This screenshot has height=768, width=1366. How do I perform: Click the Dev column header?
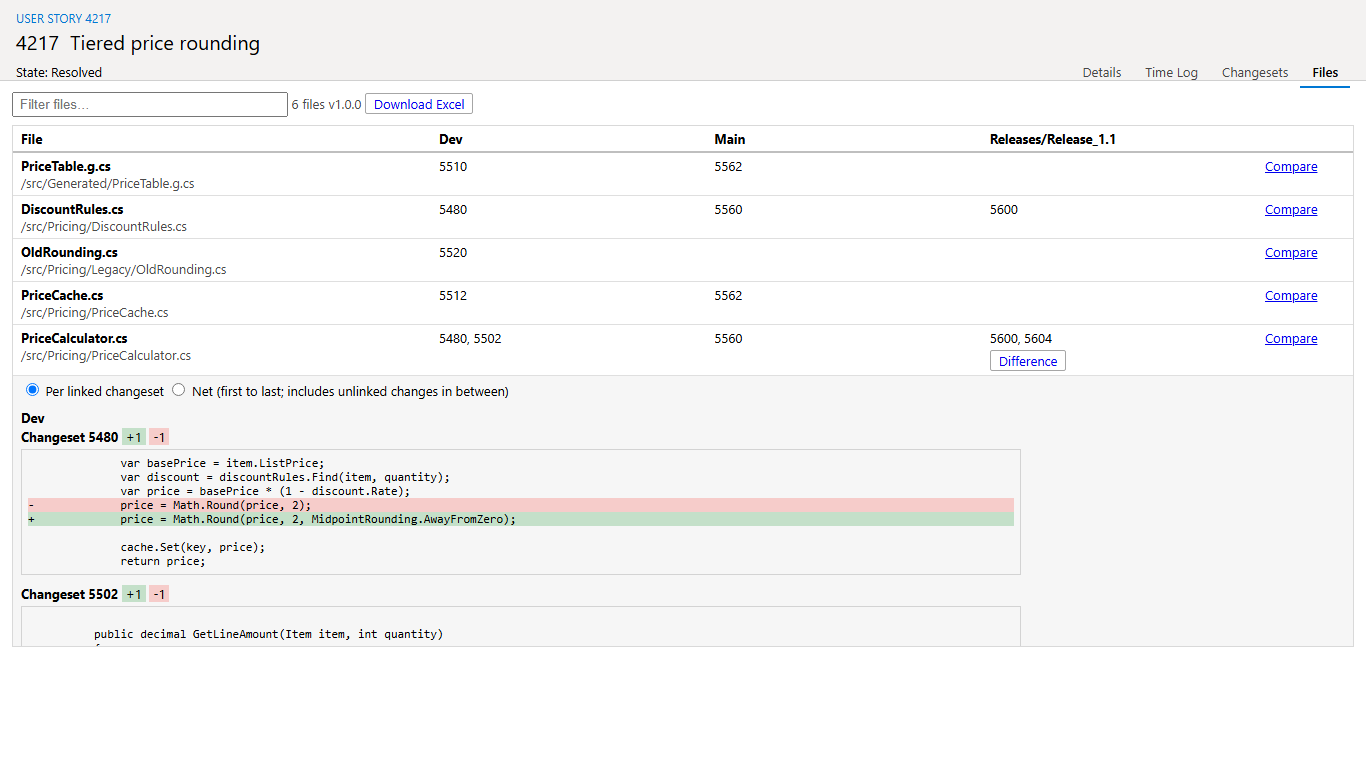[451, 139]
